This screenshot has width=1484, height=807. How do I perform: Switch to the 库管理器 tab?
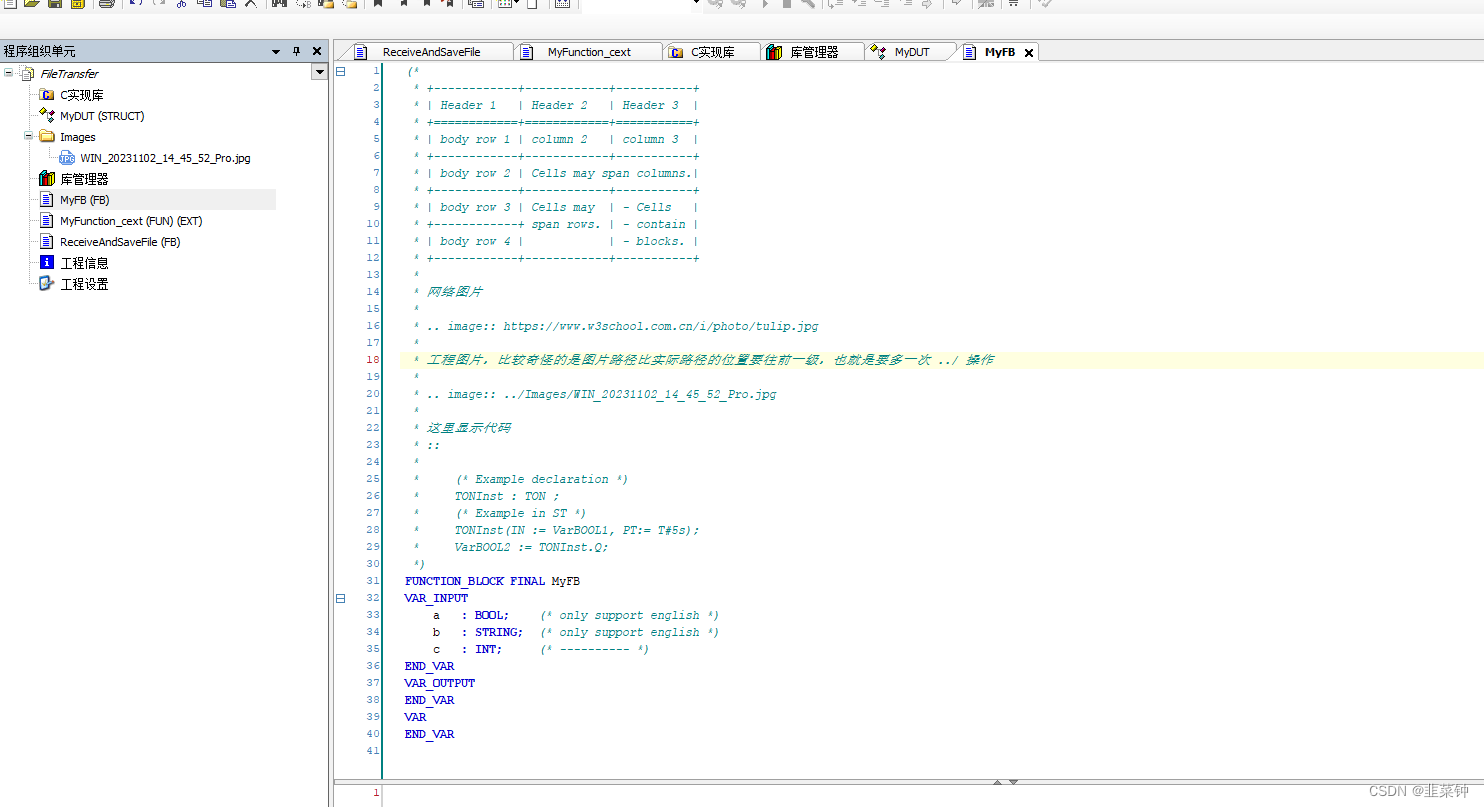click(x=814, y=52)
